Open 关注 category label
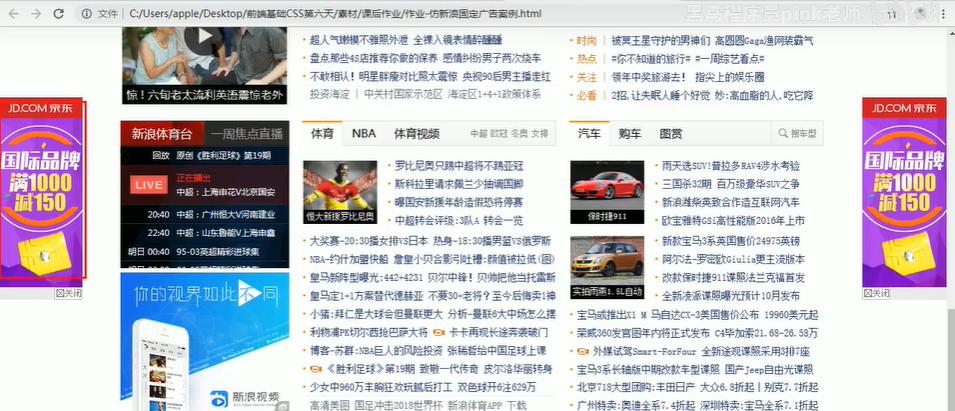Image resolution: width=955 pixels, height=411 pixels. (587, 77)
